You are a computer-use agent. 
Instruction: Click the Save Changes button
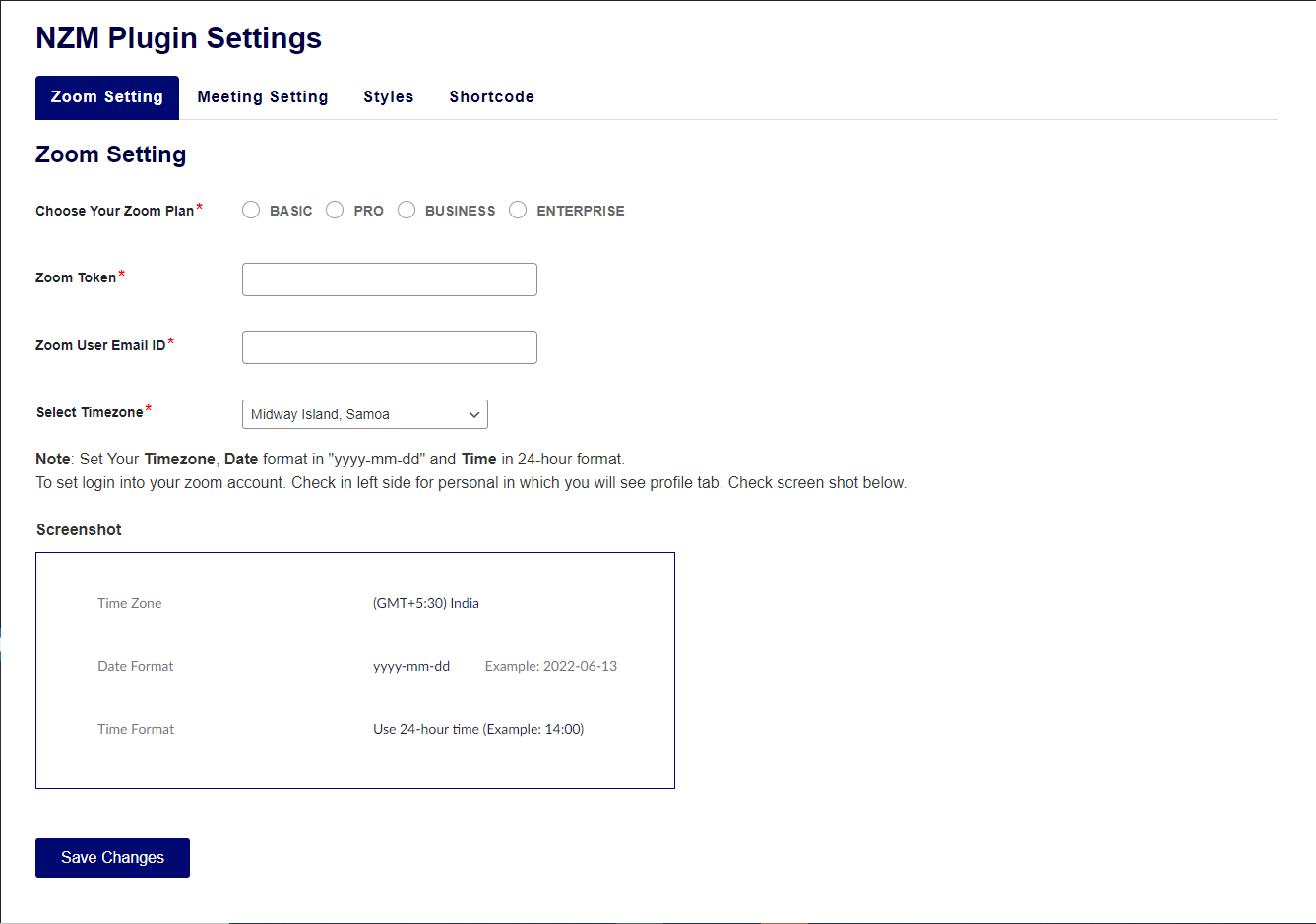pos(112,858)
